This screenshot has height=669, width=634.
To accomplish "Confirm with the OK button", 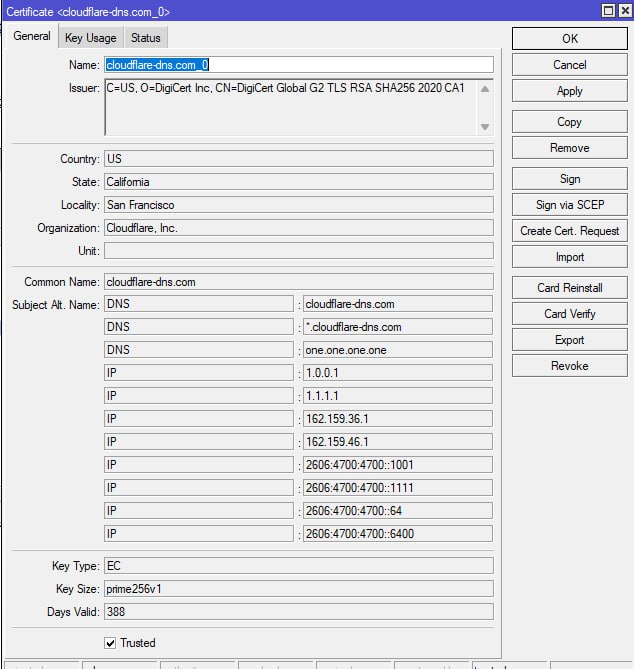I will click(x=570, y=39).
